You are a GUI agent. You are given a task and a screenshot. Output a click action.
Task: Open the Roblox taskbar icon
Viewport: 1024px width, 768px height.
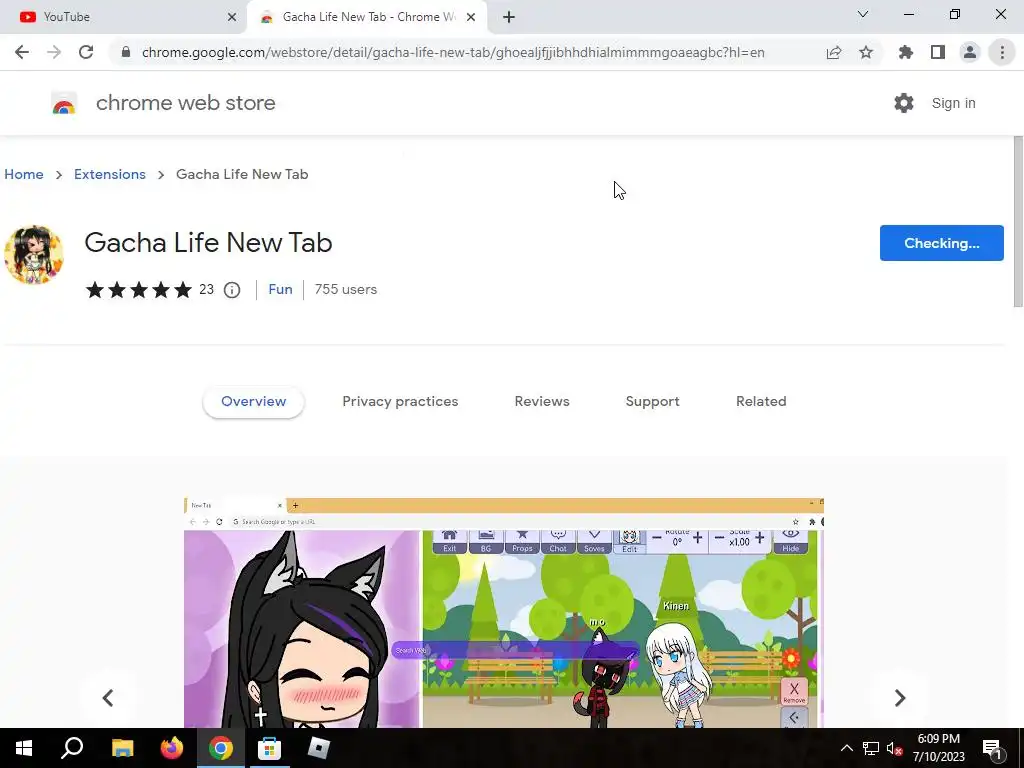pos(318,748)
